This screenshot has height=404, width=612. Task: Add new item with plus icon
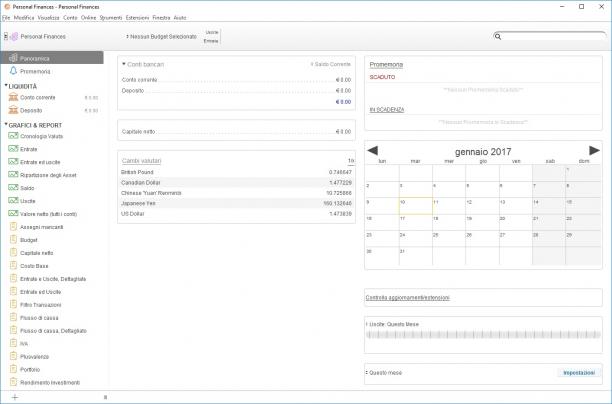14,397
